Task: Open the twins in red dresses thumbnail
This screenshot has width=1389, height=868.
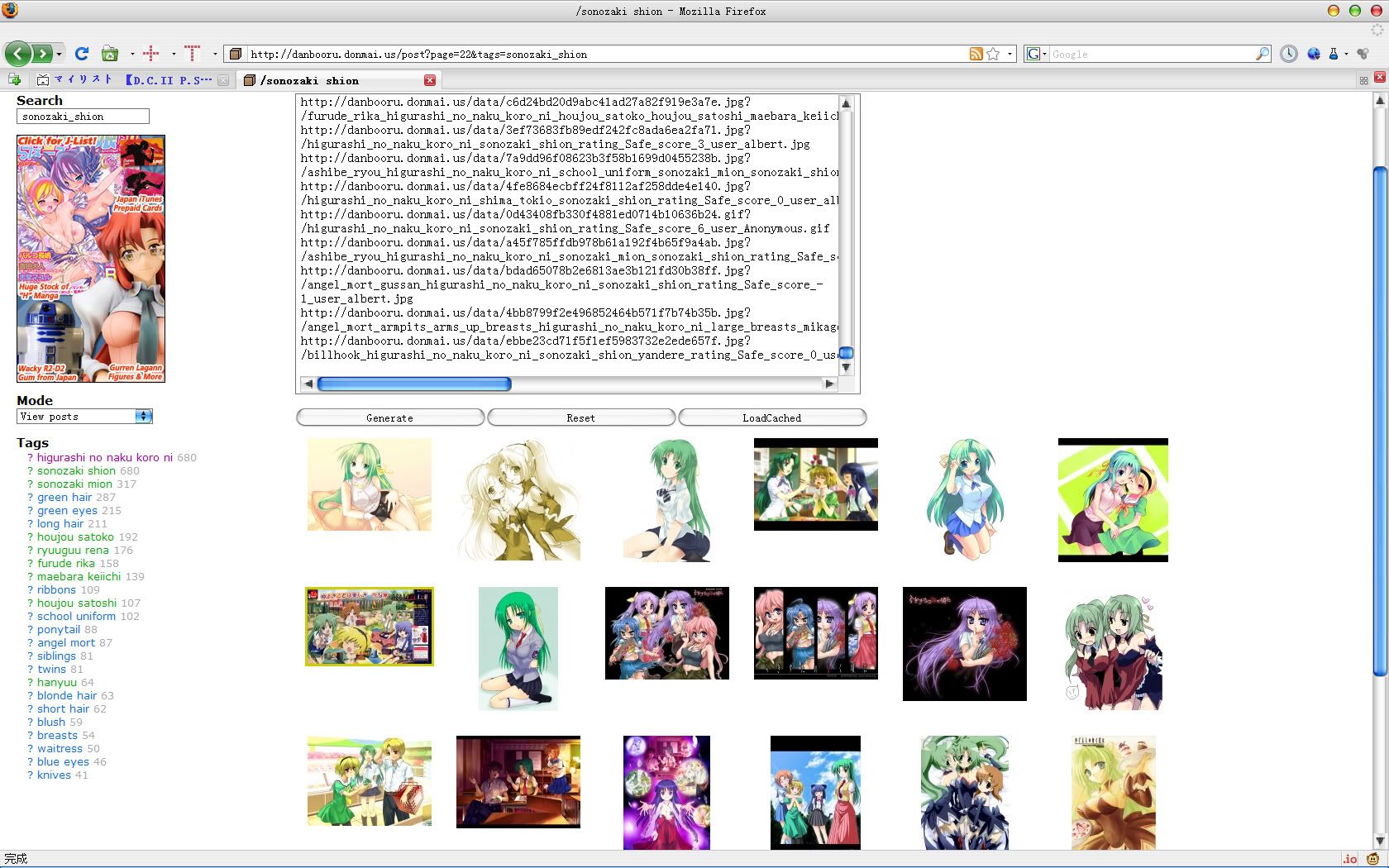Action: coord(1113,649)
